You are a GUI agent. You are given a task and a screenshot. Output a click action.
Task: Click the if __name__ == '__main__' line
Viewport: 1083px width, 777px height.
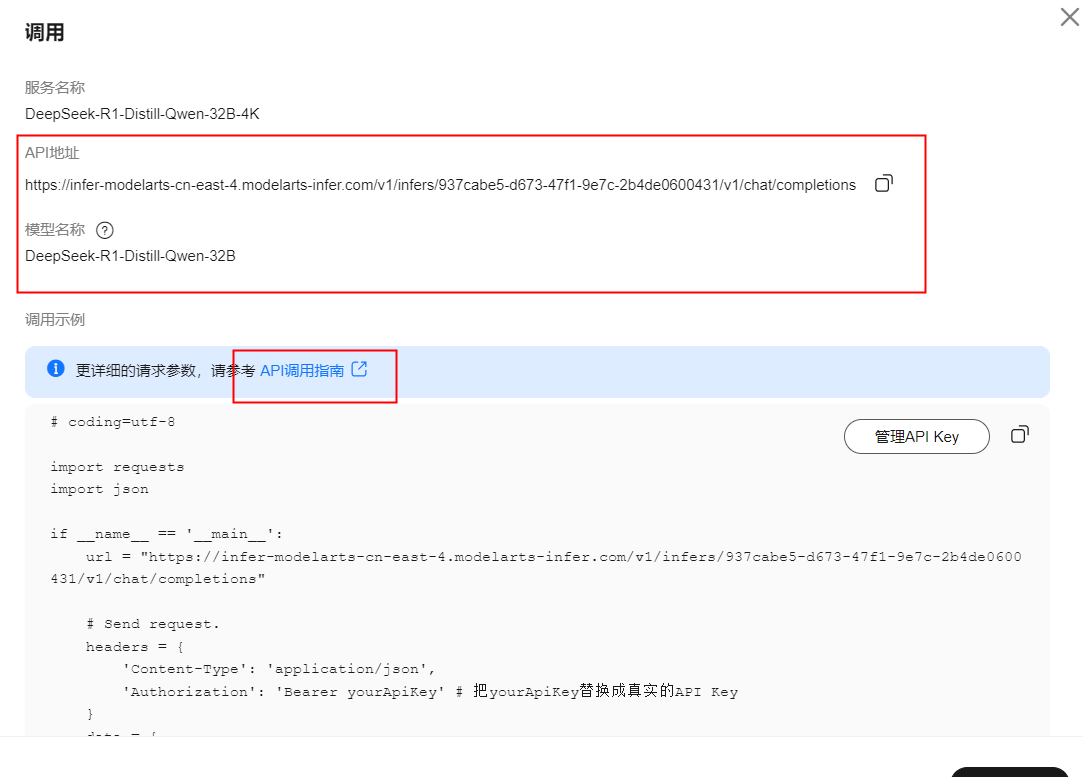pyautogui.click(x=166, y=534)
